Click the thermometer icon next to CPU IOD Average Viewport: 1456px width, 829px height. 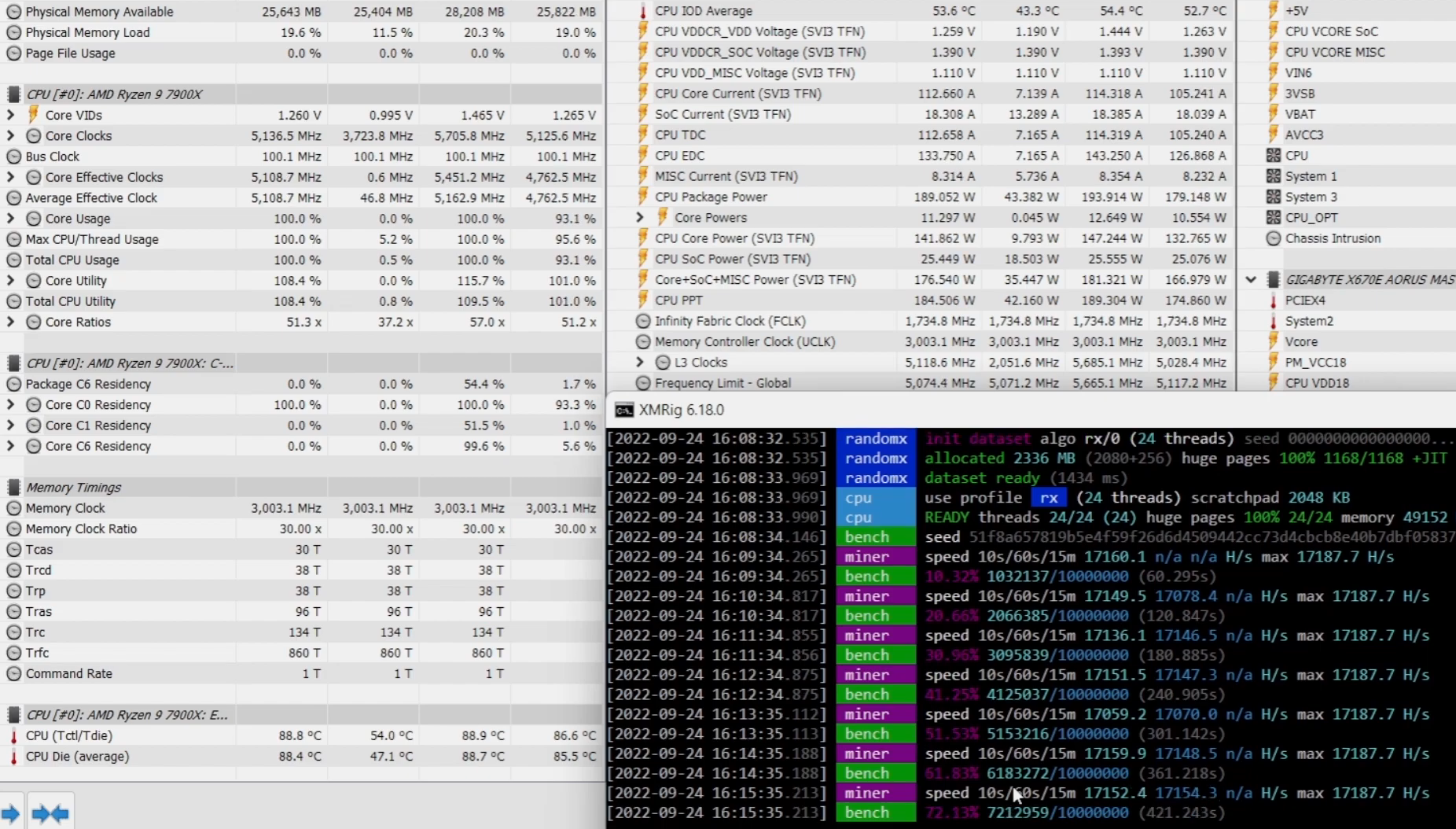click(643, 11)
